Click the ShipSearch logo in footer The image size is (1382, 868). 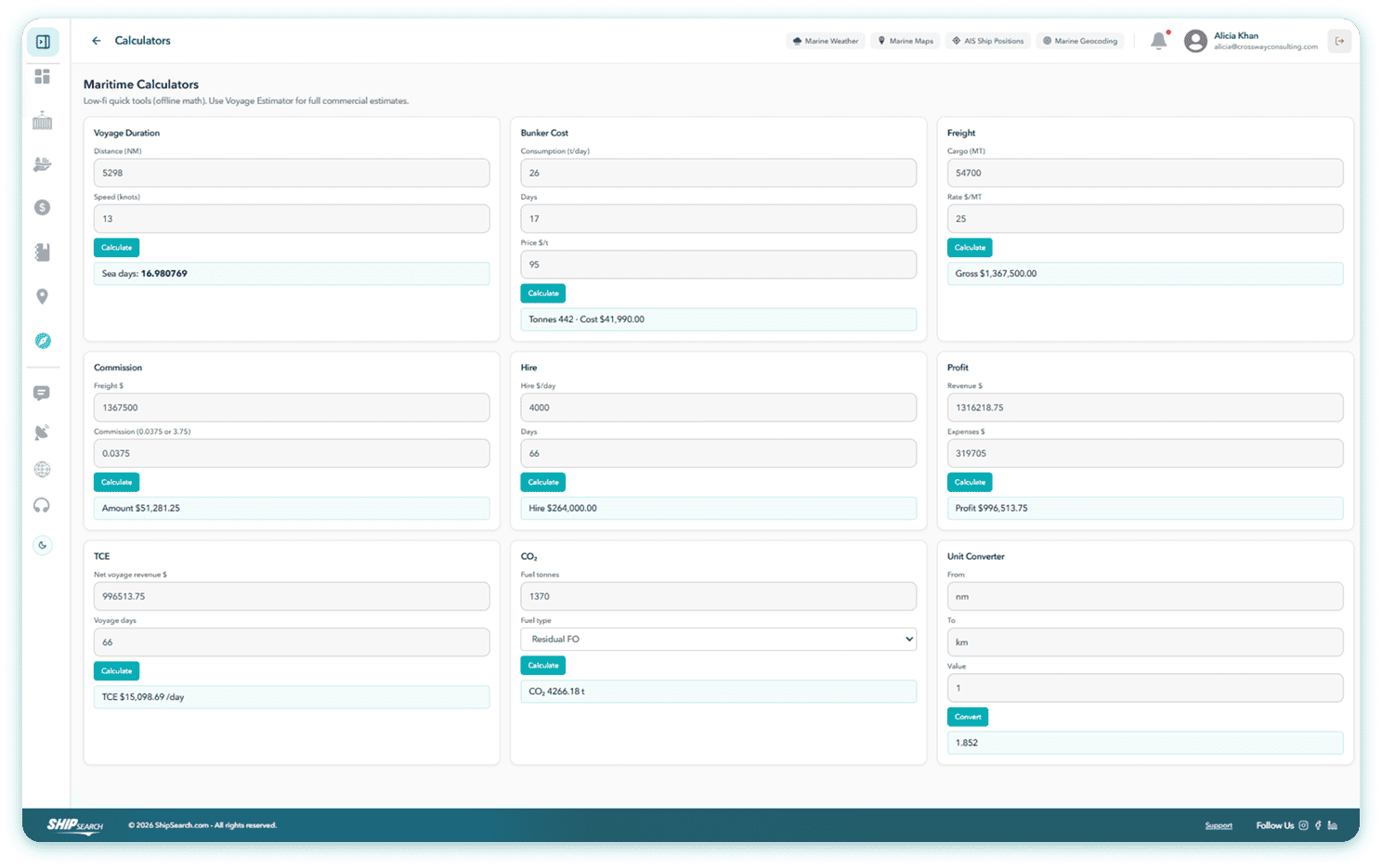tap(75, 825)
